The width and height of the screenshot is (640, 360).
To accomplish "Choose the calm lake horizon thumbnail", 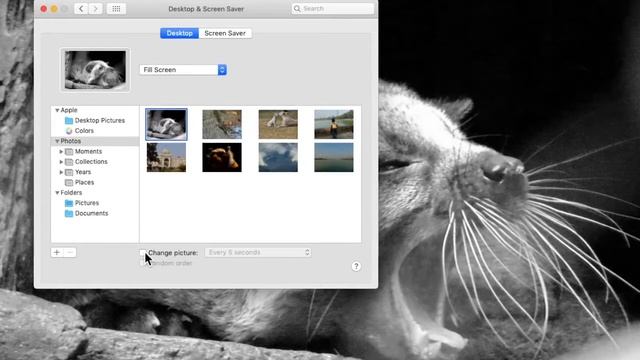I will pos(334,157).
